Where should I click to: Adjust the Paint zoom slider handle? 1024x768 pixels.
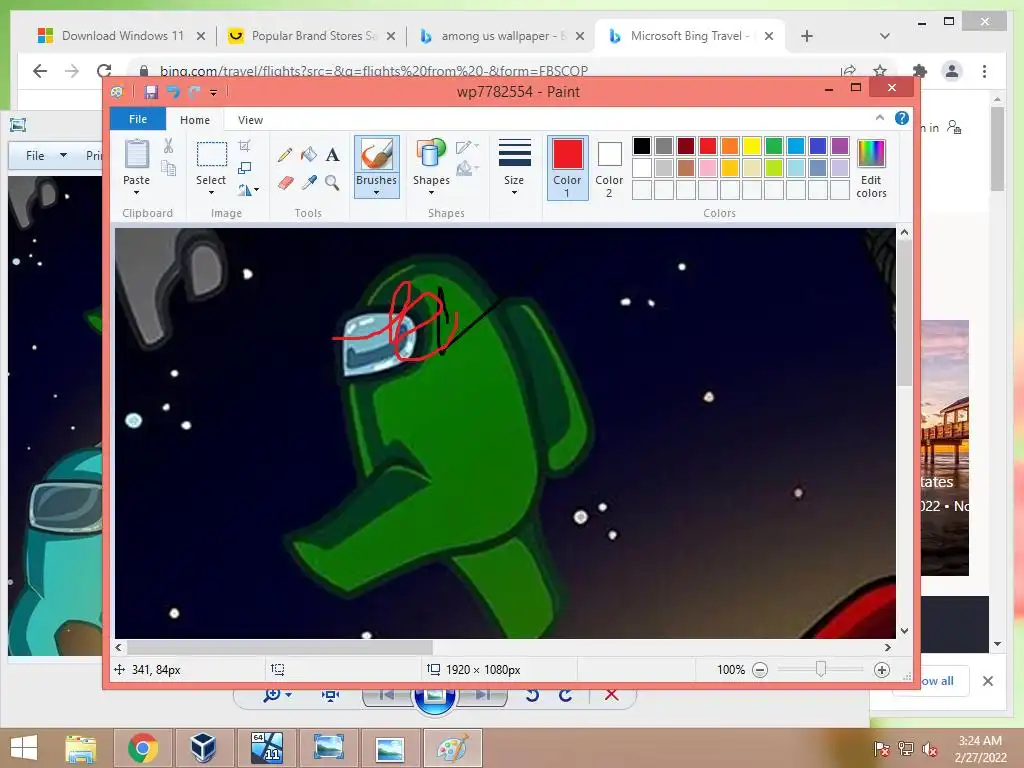point(821,669)
